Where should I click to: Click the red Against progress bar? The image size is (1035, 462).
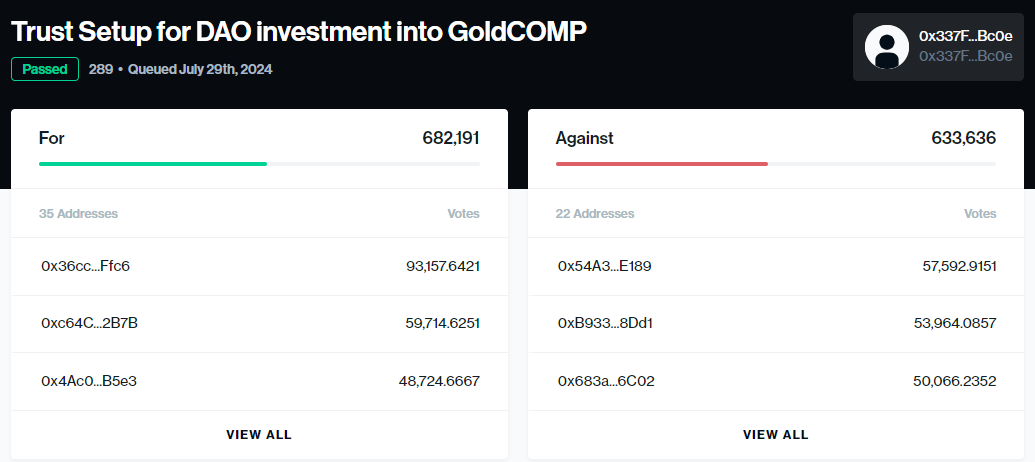[661, 163]
